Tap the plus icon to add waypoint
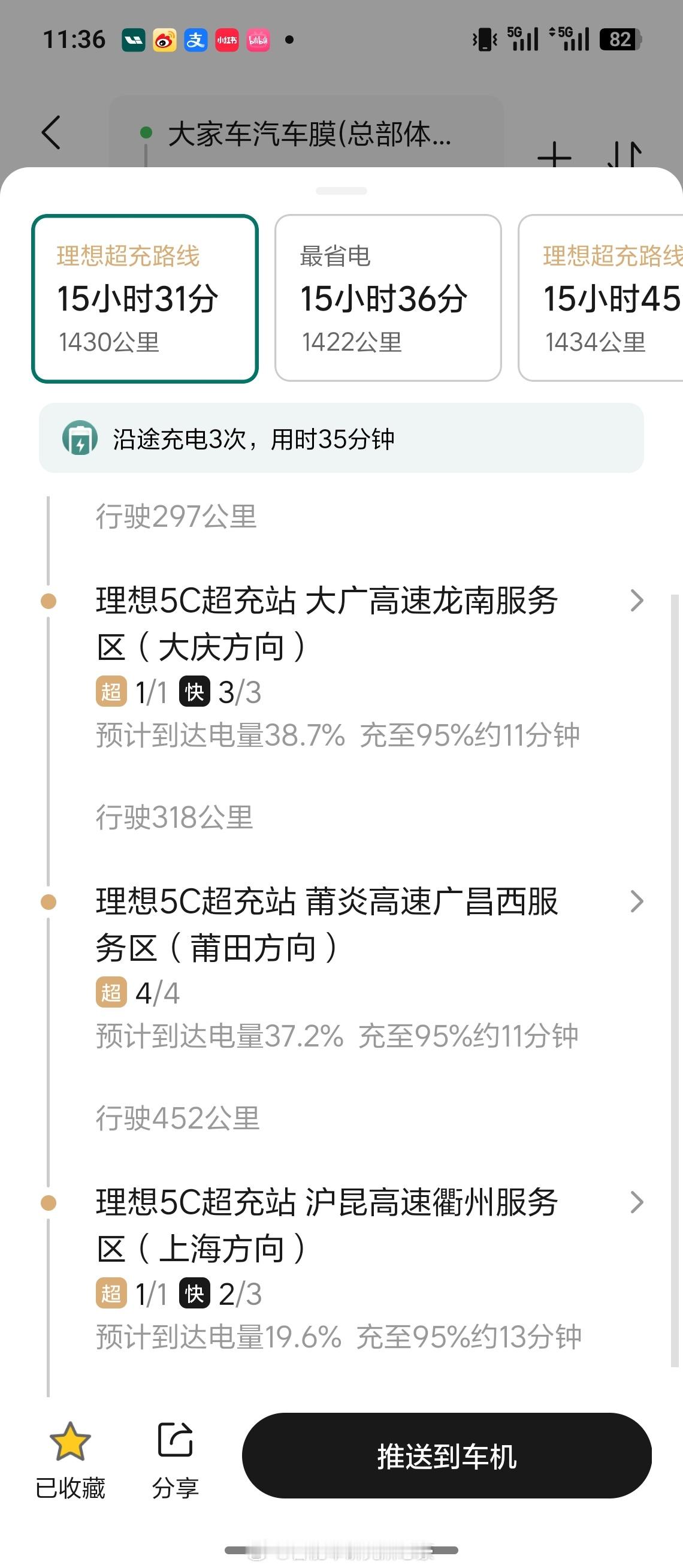The height and width of the screenshot is (1568, 683). tap(554, 155)
